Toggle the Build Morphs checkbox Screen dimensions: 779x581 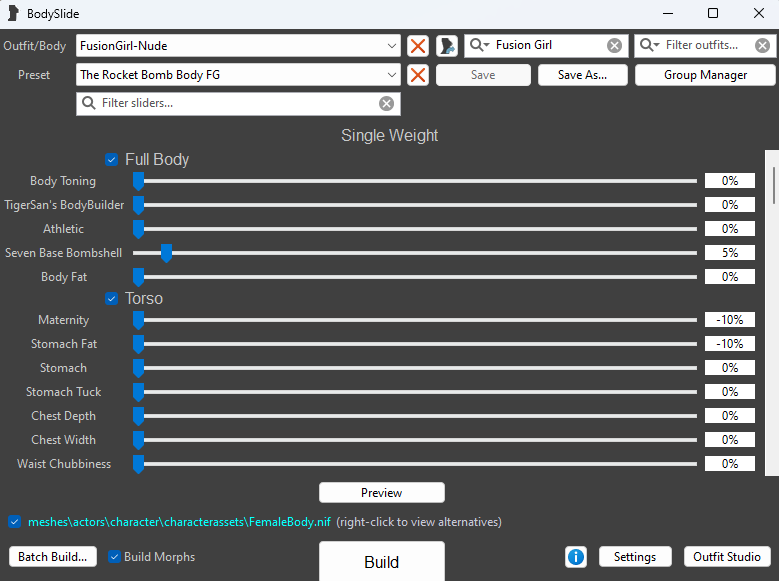(114, 557)
